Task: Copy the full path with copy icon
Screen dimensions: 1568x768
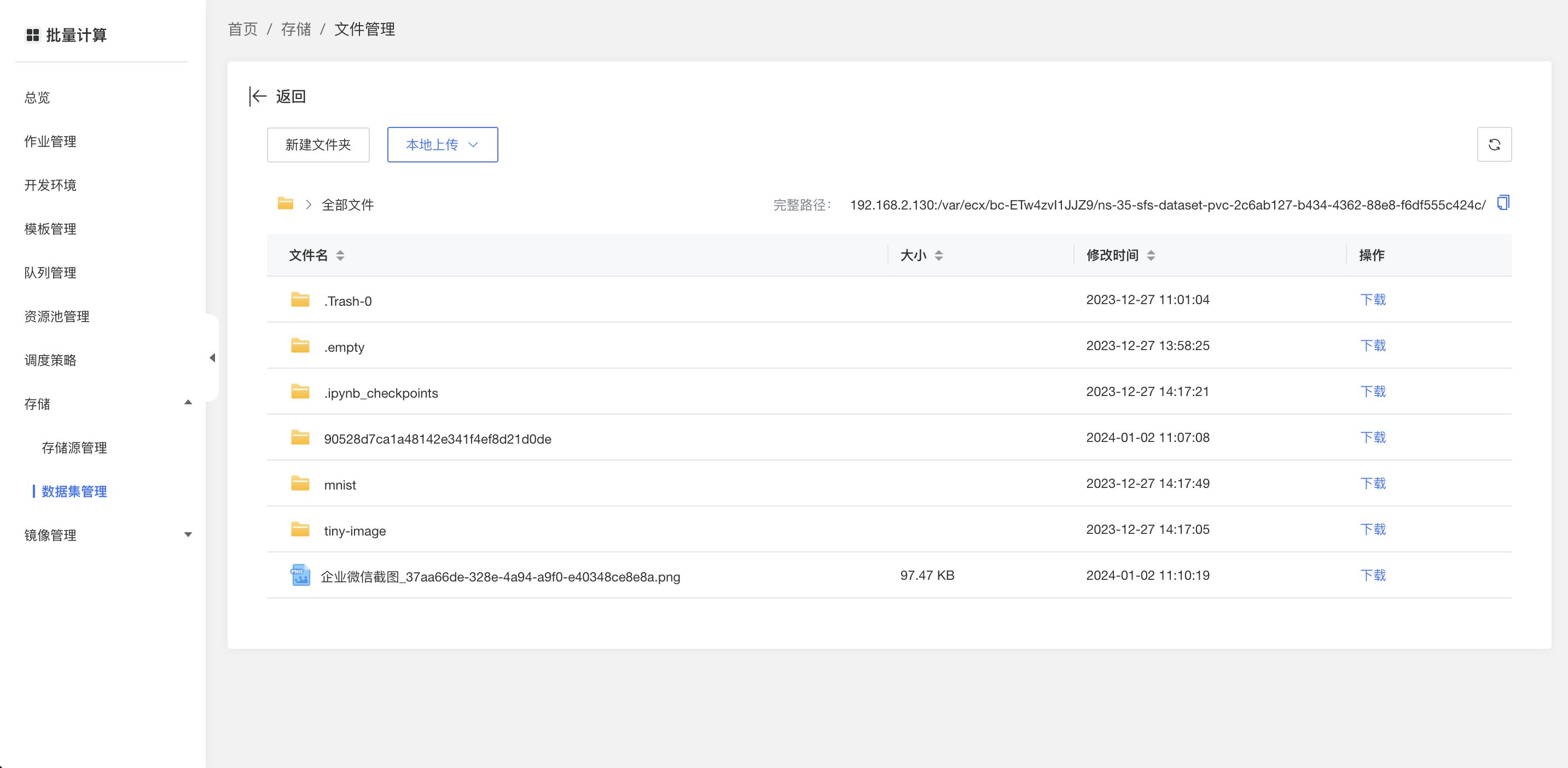Action: (x=1503, y=203)
